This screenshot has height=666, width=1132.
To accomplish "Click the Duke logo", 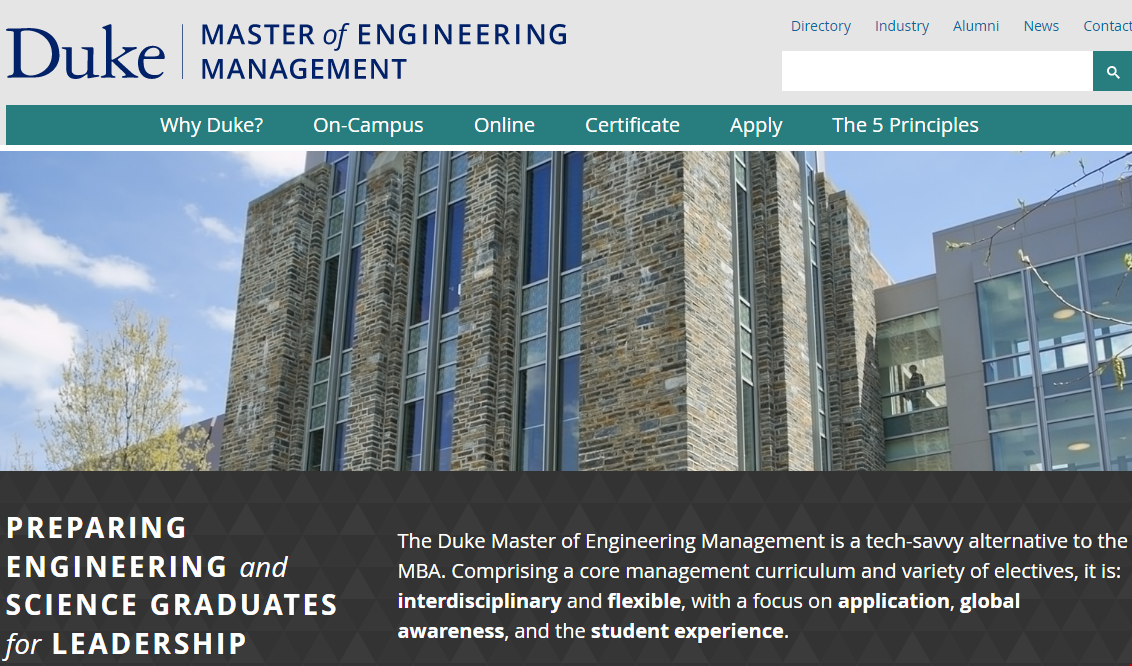I will (86, 52).
